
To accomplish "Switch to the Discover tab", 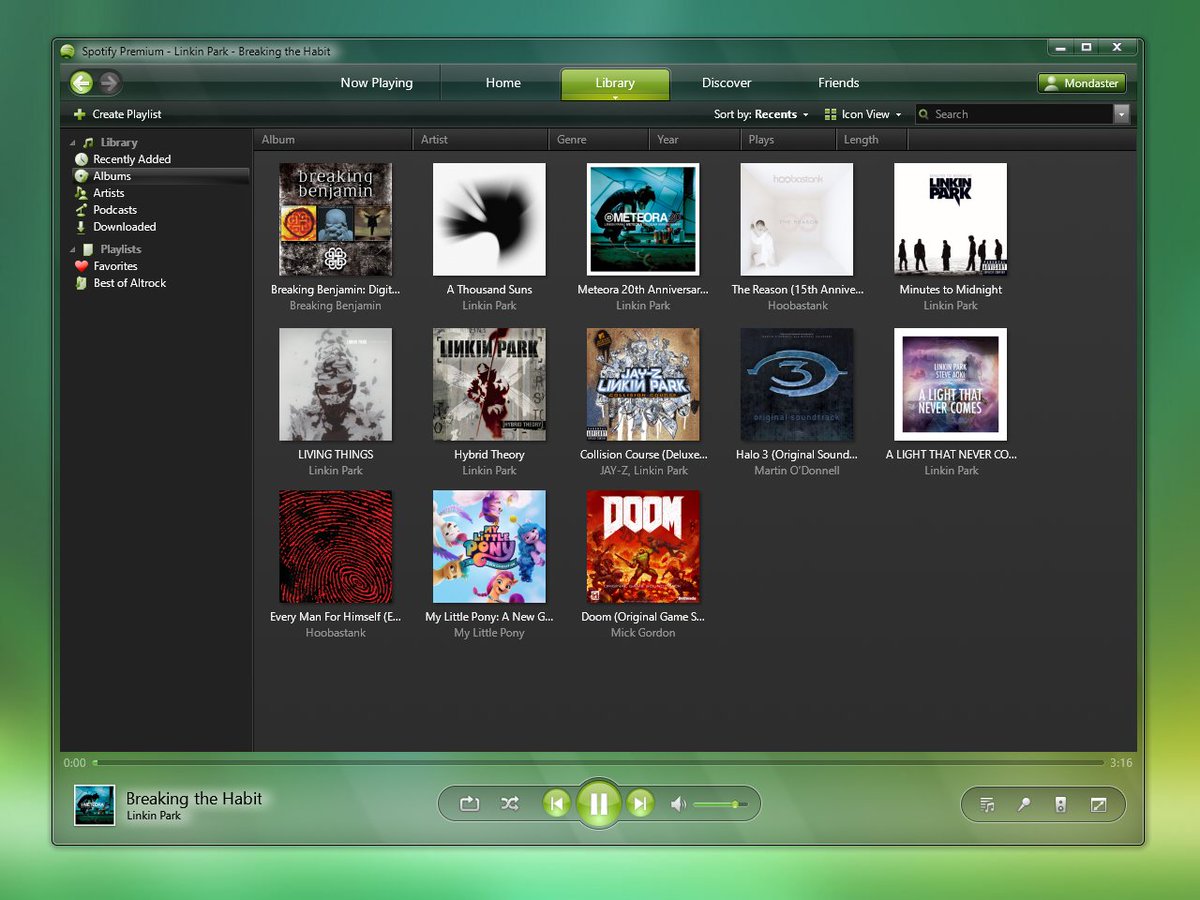I will coord(727,83).
